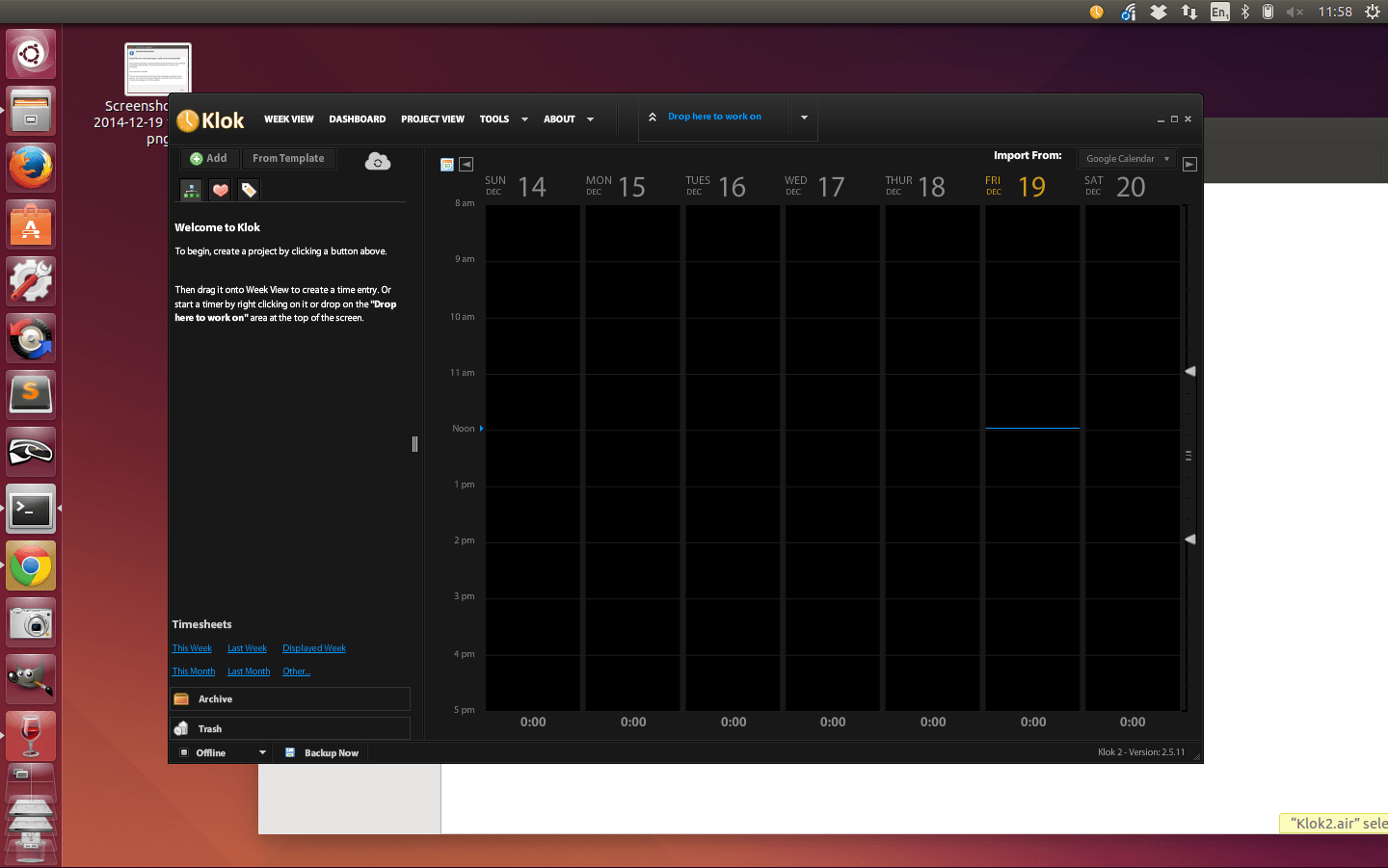Click the keyboard language En indicator
1388x868 pixels.
[1219, 12]
